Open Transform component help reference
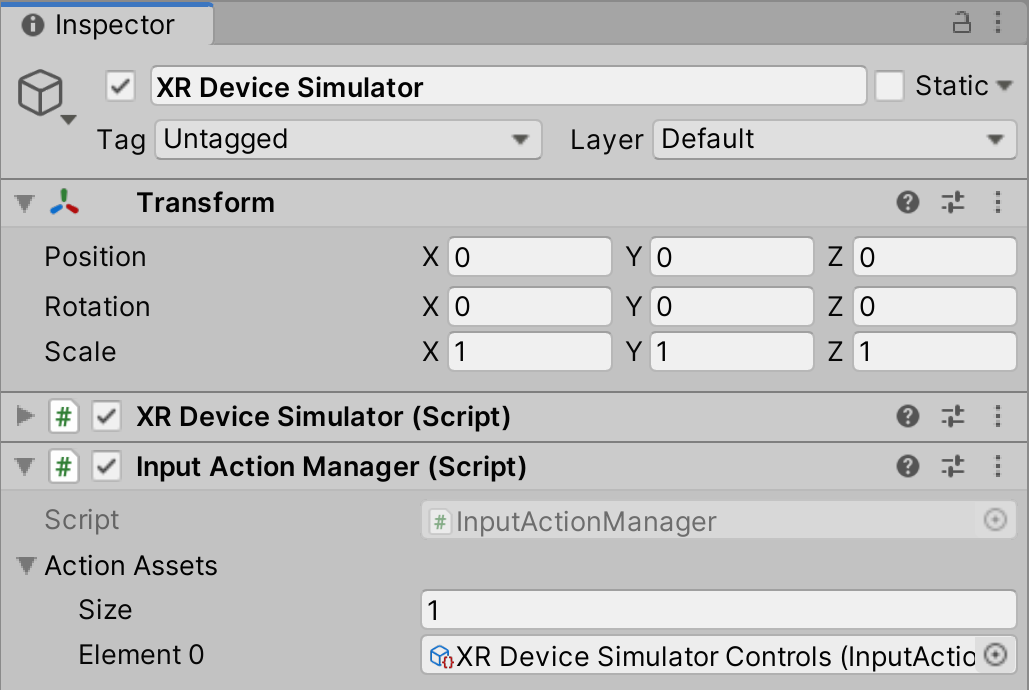1029x690 pixels. point(907,203)
